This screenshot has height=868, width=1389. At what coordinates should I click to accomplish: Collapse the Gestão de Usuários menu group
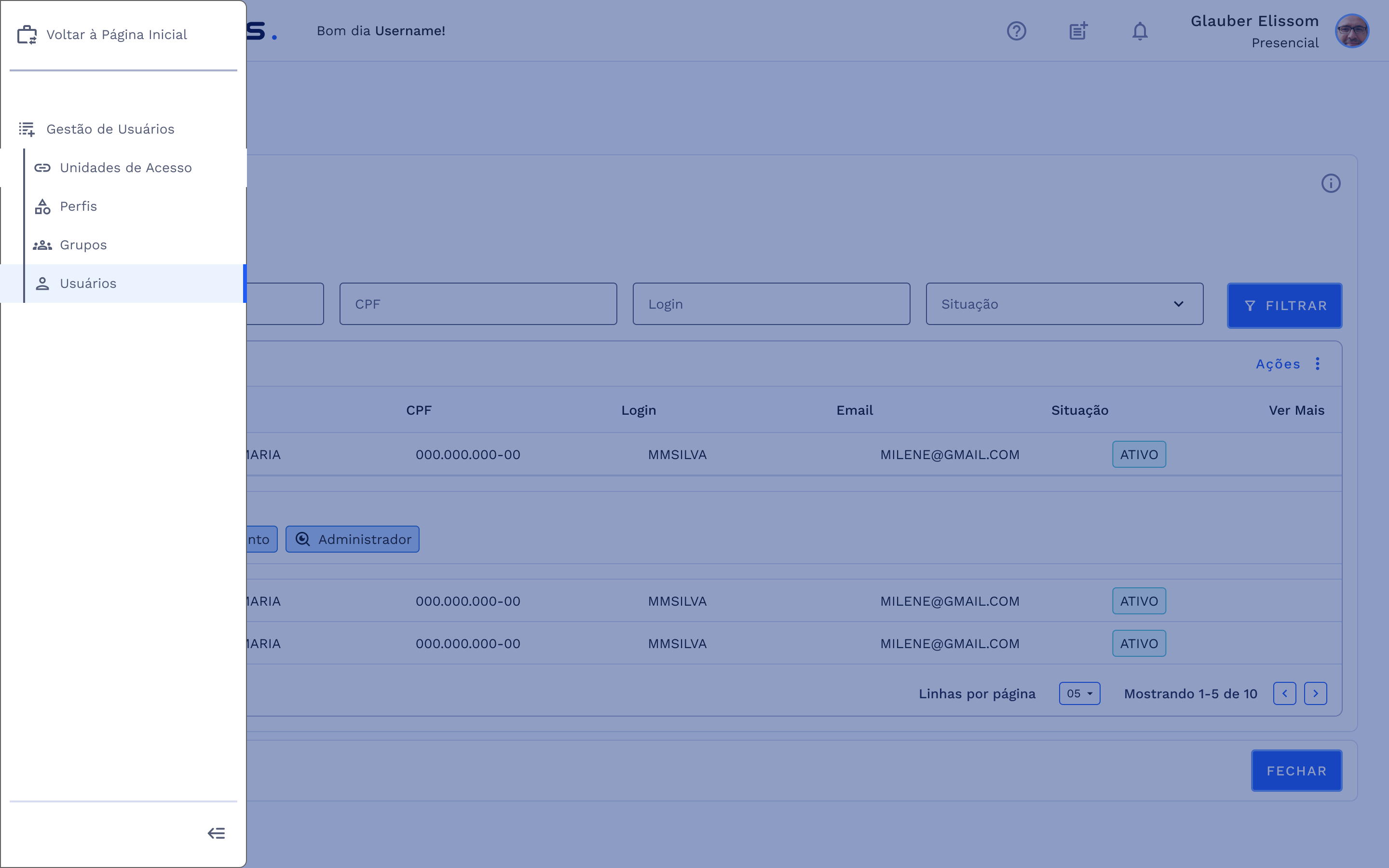[x=110, y=129]
